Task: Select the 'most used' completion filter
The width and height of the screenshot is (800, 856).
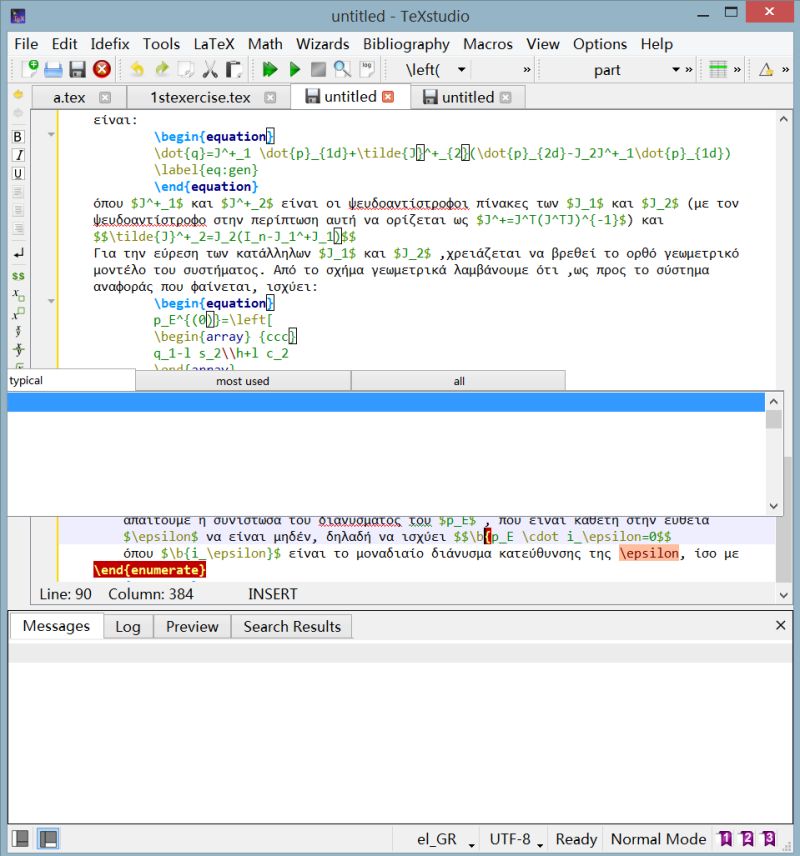Action: (x=242, y=381)
